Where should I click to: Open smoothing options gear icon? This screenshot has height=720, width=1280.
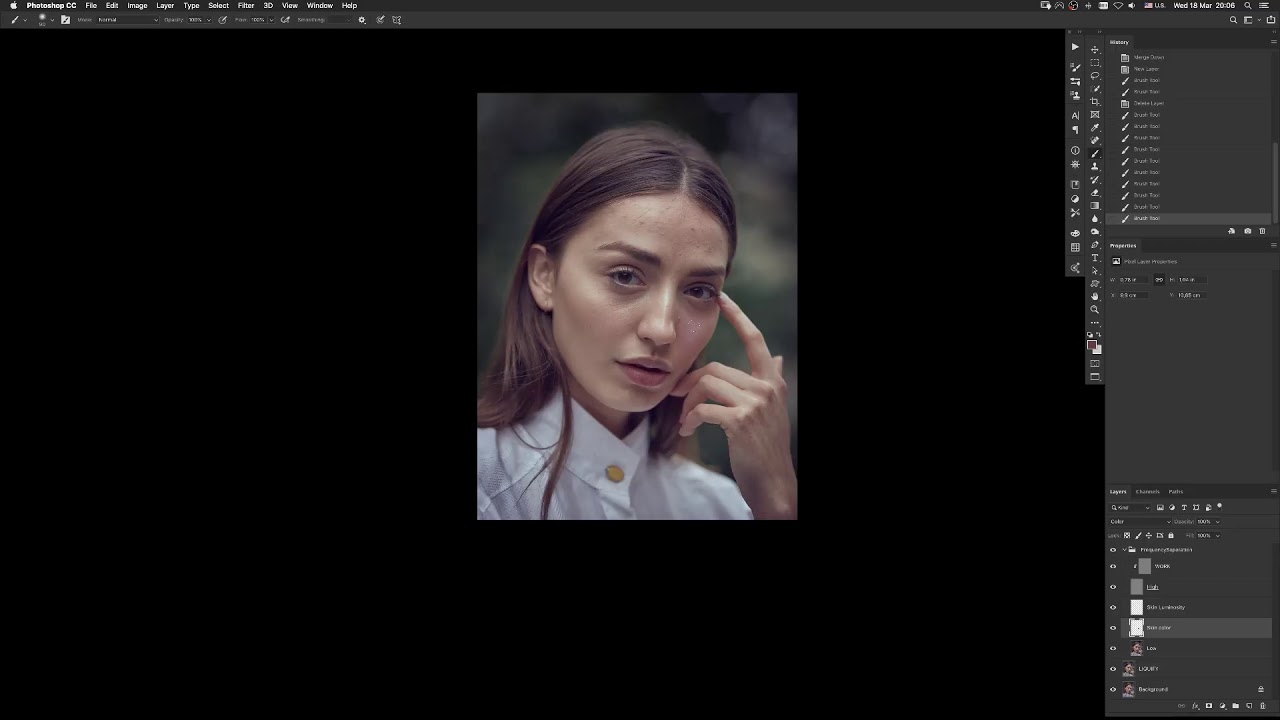(362, 20)
